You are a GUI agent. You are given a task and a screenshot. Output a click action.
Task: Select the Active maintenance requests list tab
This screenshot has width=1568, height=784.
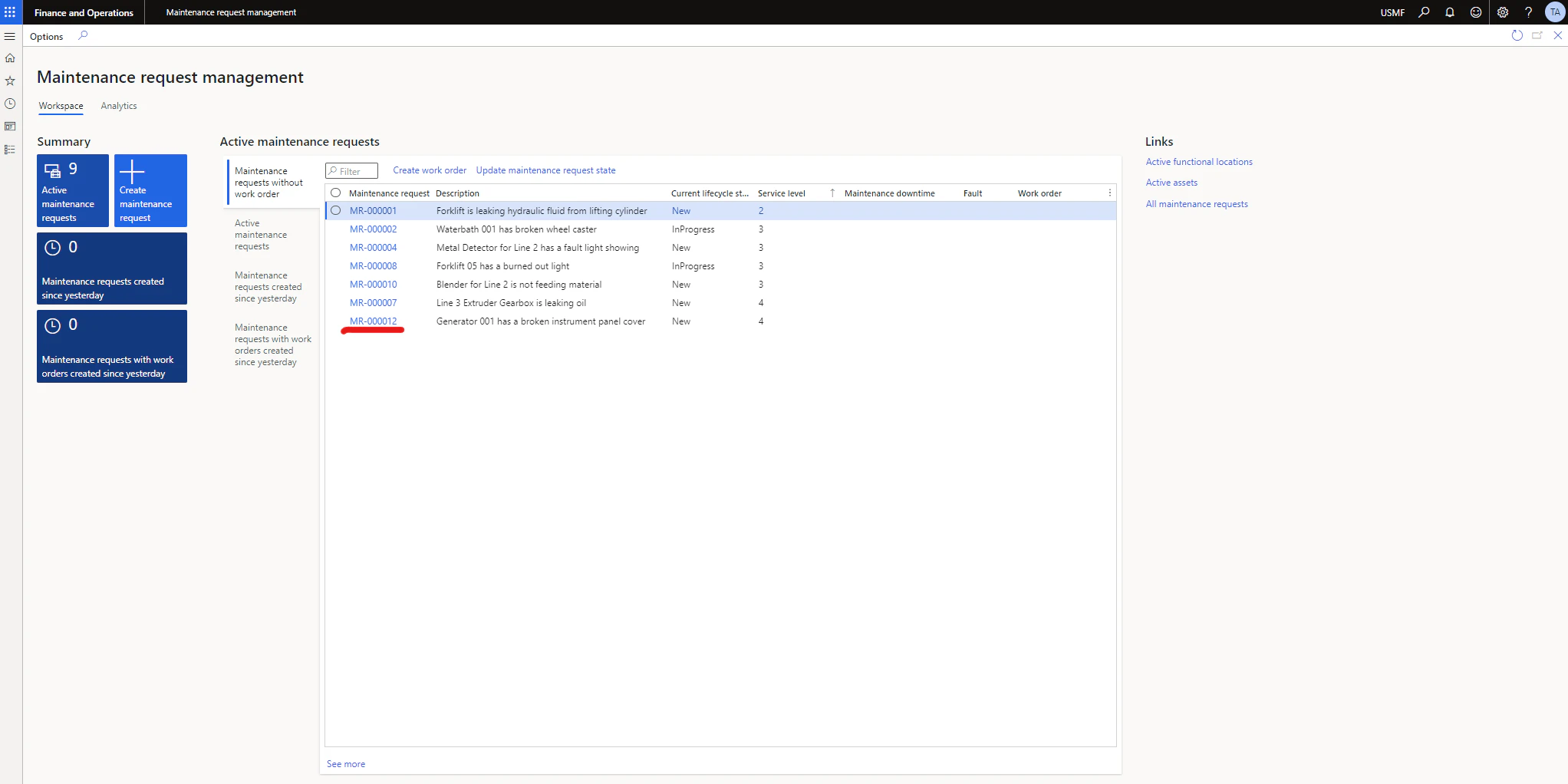pos(272,235)
